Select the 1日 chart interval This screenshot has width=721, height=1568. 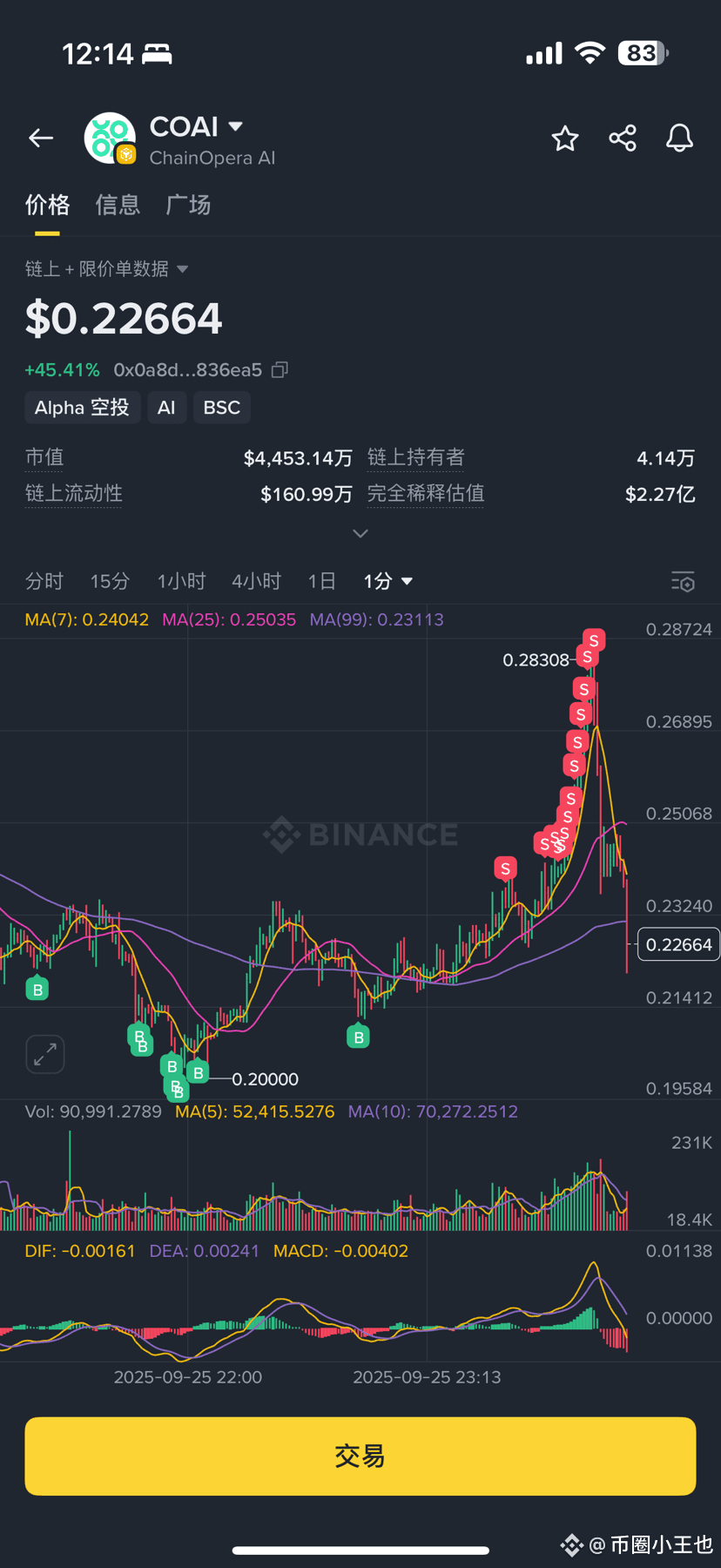(321, 581)
